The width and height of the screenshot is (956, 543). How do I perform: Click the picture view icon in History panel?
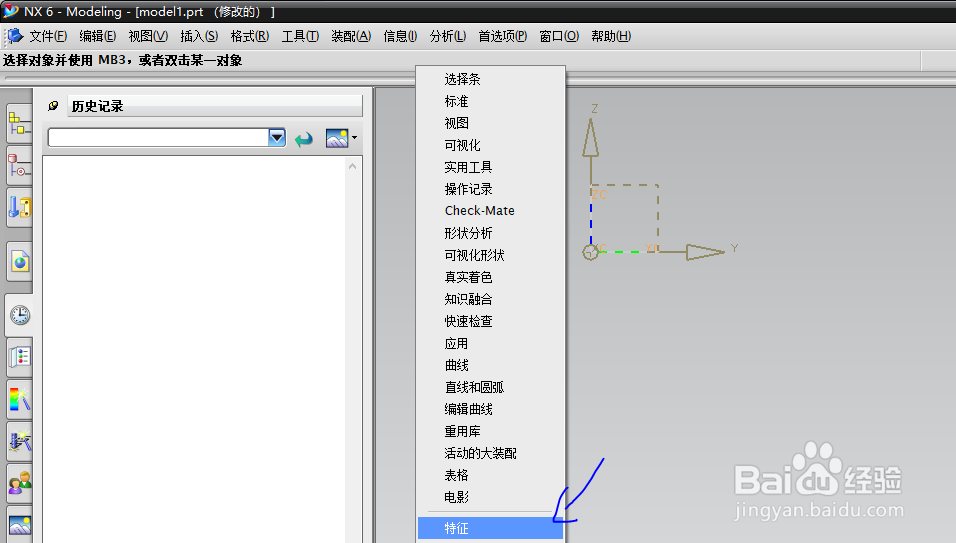tap(337, 138)
